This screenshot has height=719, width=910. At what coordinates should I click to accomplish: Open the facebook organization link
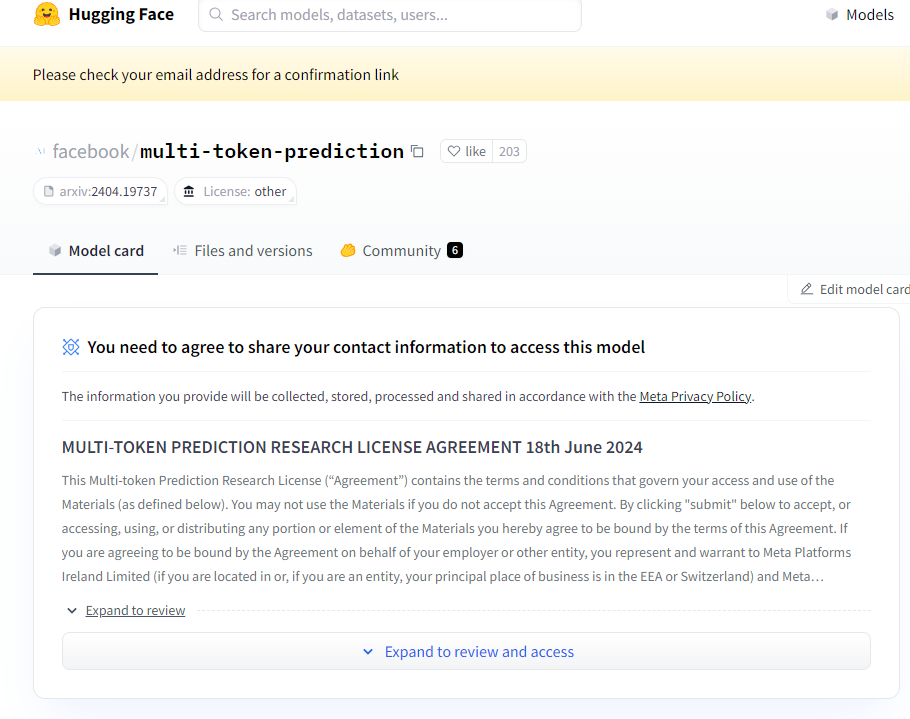[90, 152]
